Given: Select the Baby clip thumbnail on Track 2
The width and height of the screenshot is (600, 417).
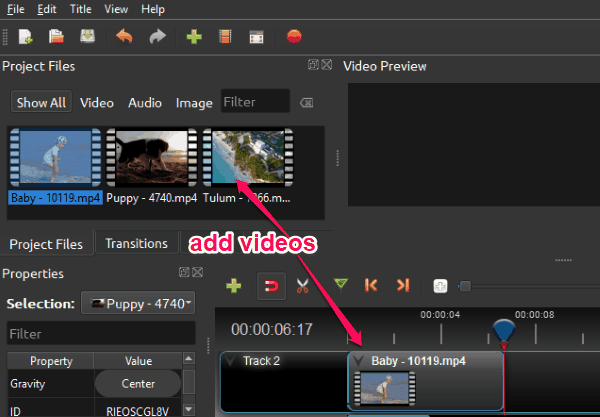Looking at the screenshot, I should tap(385, 388).
